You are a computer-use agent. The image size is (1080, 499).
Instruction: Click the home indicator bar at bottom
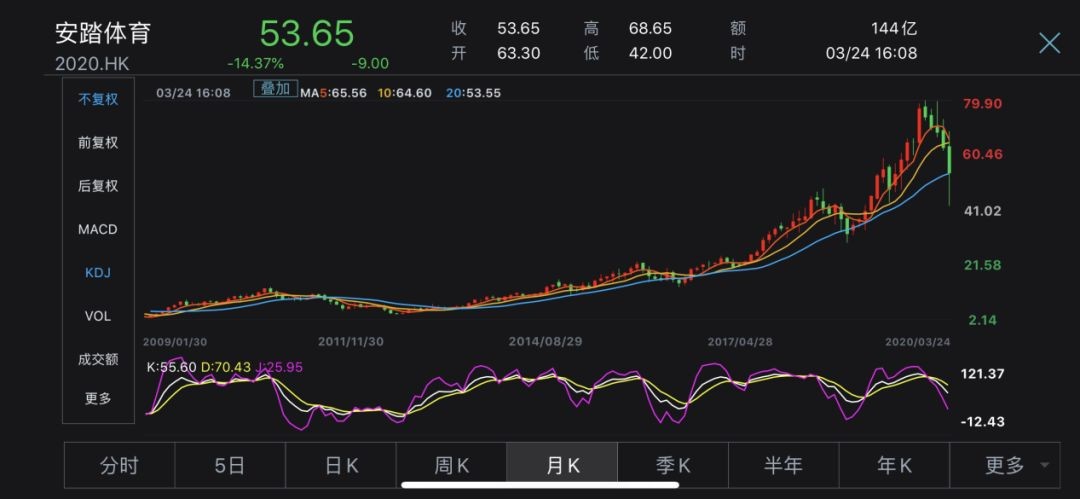pos(539,485)
